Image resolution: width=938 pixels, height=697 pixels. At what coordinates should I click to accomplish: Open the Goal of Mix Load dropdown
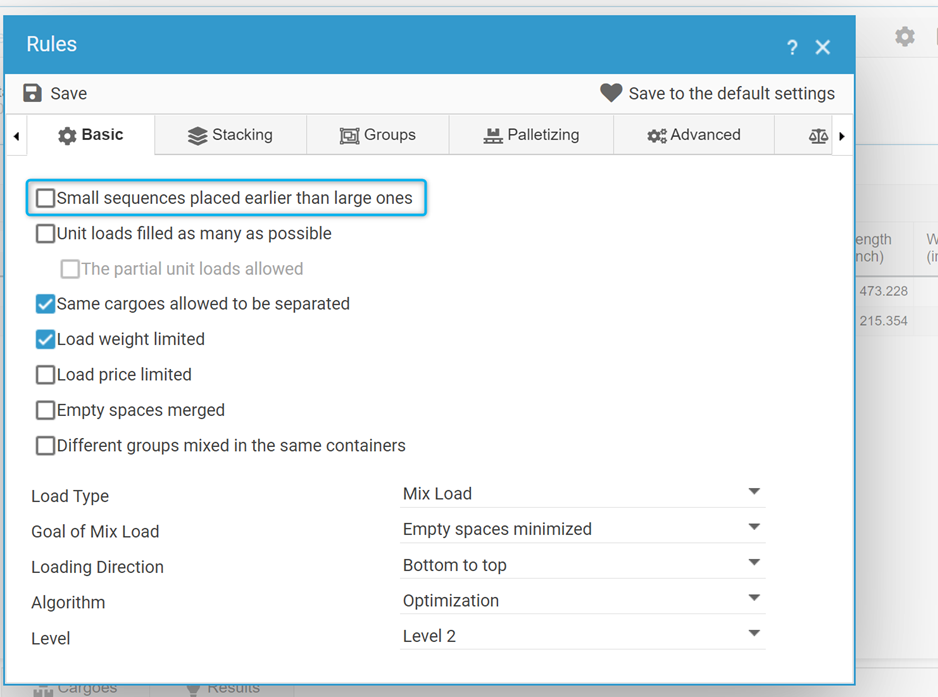[x=583, y=529]
